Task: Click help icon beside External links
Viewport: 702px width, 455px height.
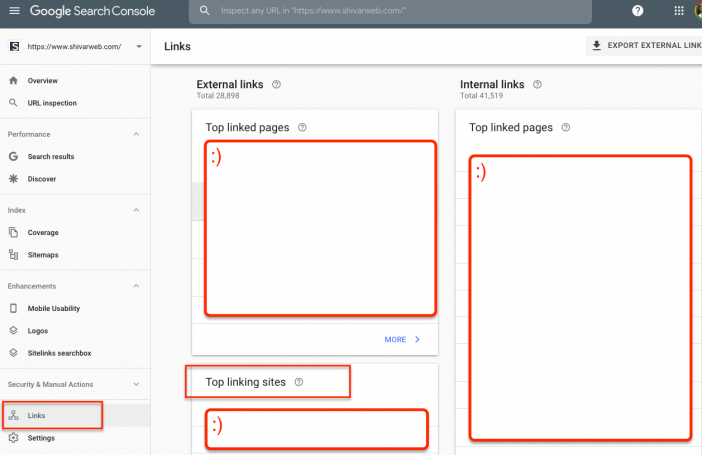Action: (x=276, y=84)
